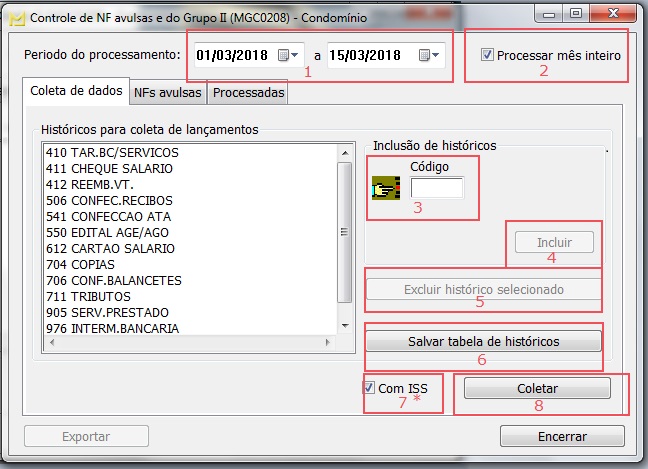Click the Código input field
This screenshot has height=469, width=648.
click(437, 188)
